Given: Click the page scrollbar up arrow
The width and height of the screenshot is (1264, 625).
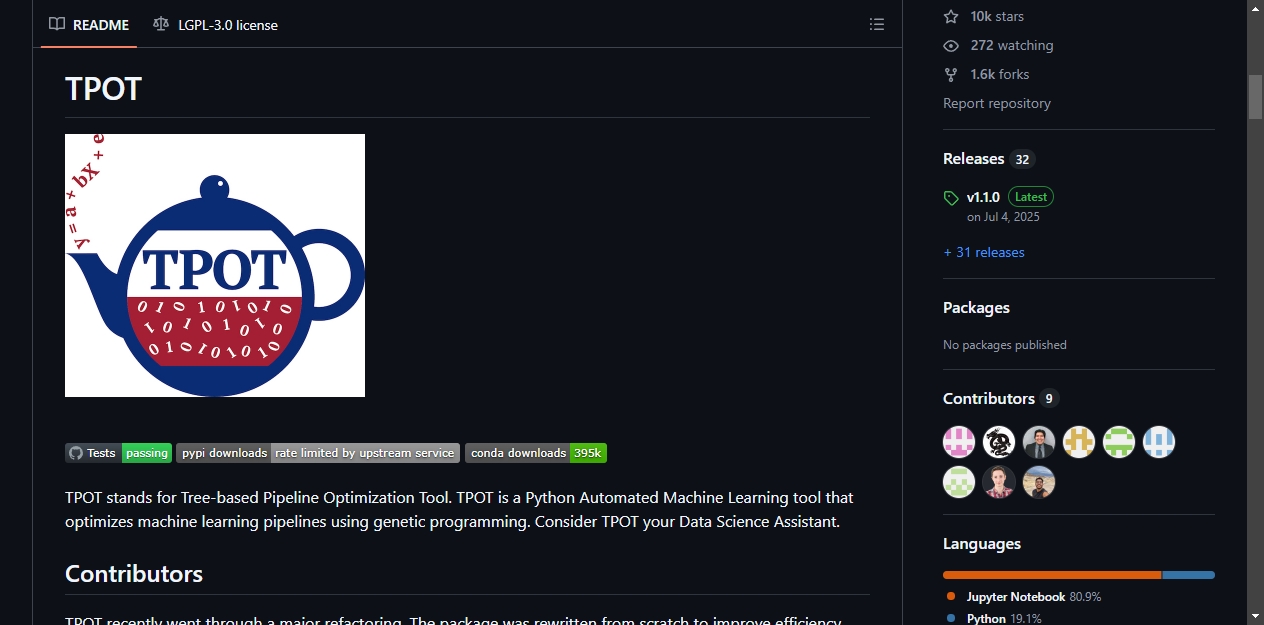Looking at the screenshot, I should pyautogui.click(x=1255, y=9).
